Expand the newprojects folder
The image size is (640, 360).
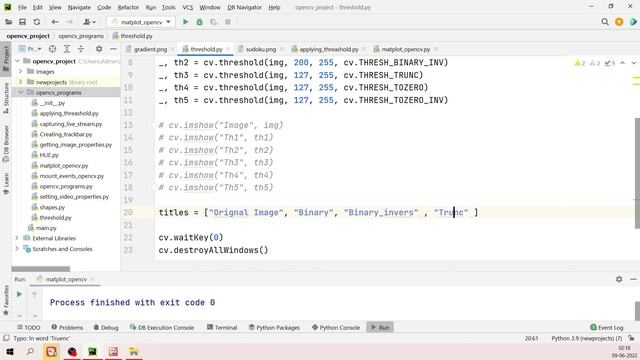point(20,82)
